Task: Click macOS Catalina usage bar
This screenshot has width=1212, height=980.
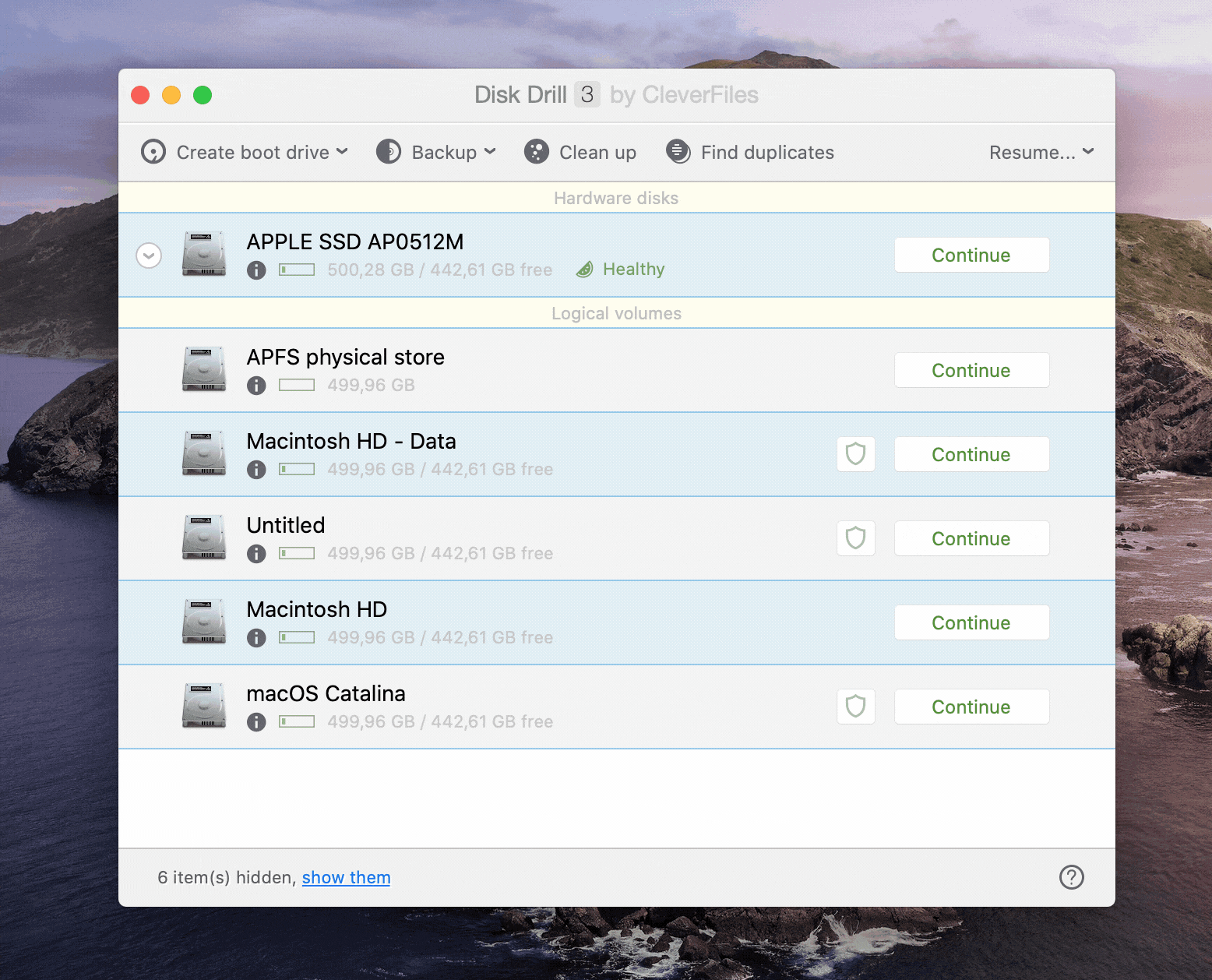Action: pyautogui.click(x=297, y=721)
